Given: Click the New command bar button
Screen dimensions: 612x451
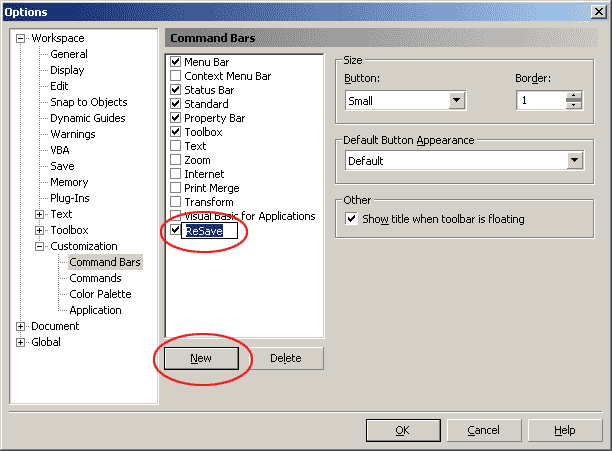Looking at the screenshot, I should pyautogui.click(x=201, y=358).
